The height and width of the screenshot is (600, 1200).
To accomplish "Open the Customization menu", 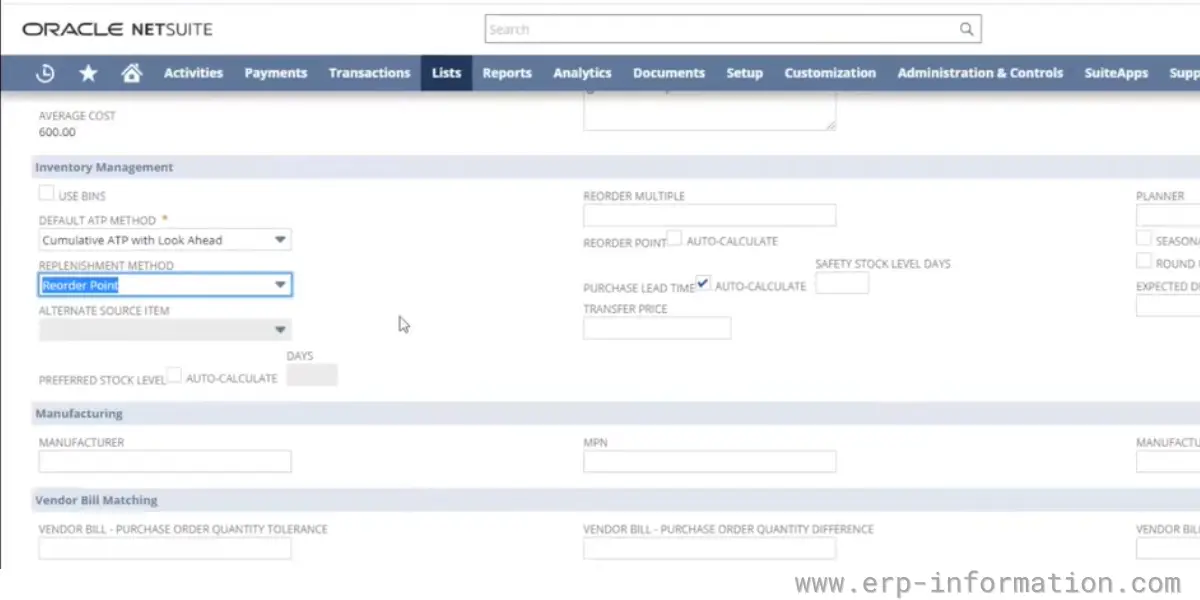I will coord(829,73).
